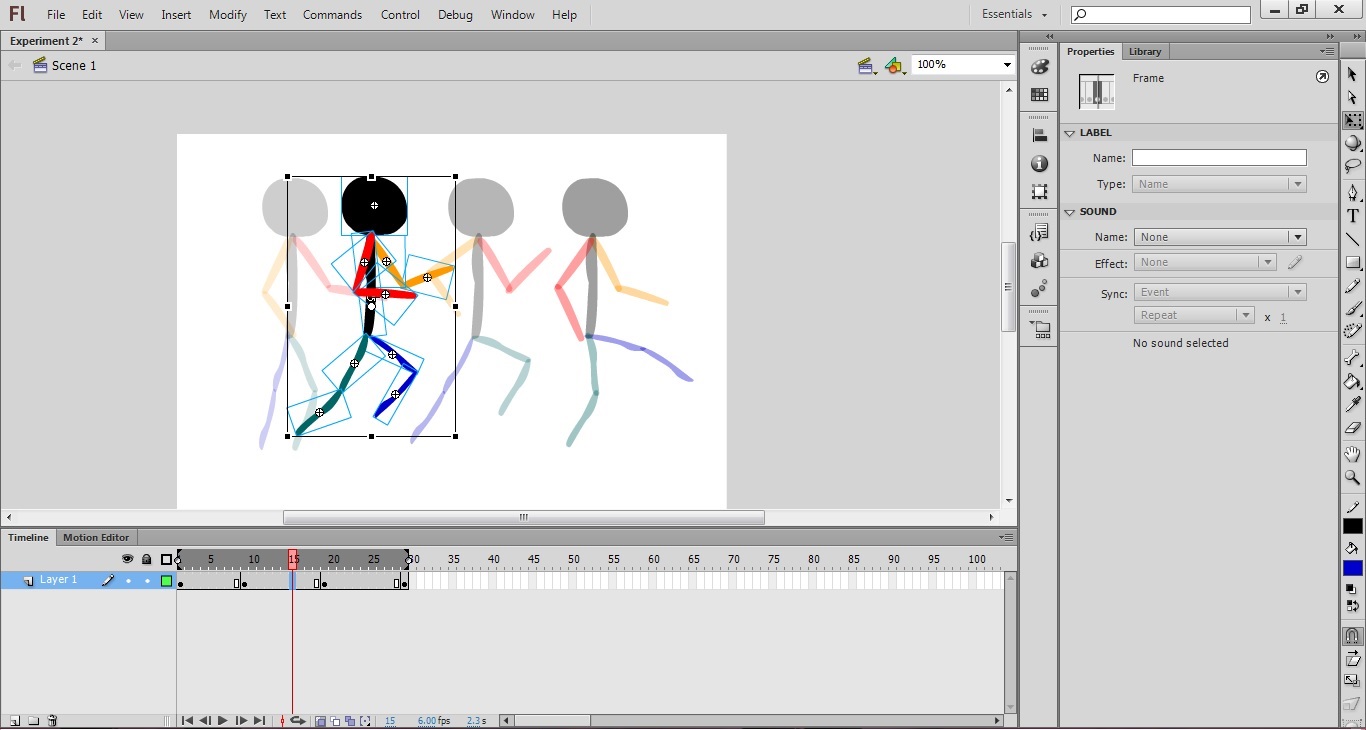Collapse the LABEL section

click(x=1069, y=133)
